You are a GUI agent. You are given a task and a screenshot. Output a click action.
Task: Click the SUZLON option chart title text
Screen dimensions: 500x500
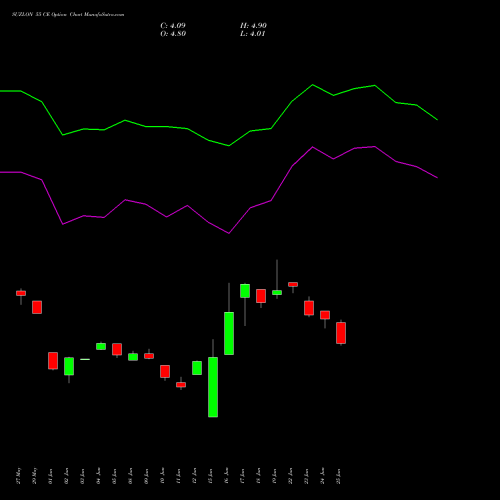(68, 15)
